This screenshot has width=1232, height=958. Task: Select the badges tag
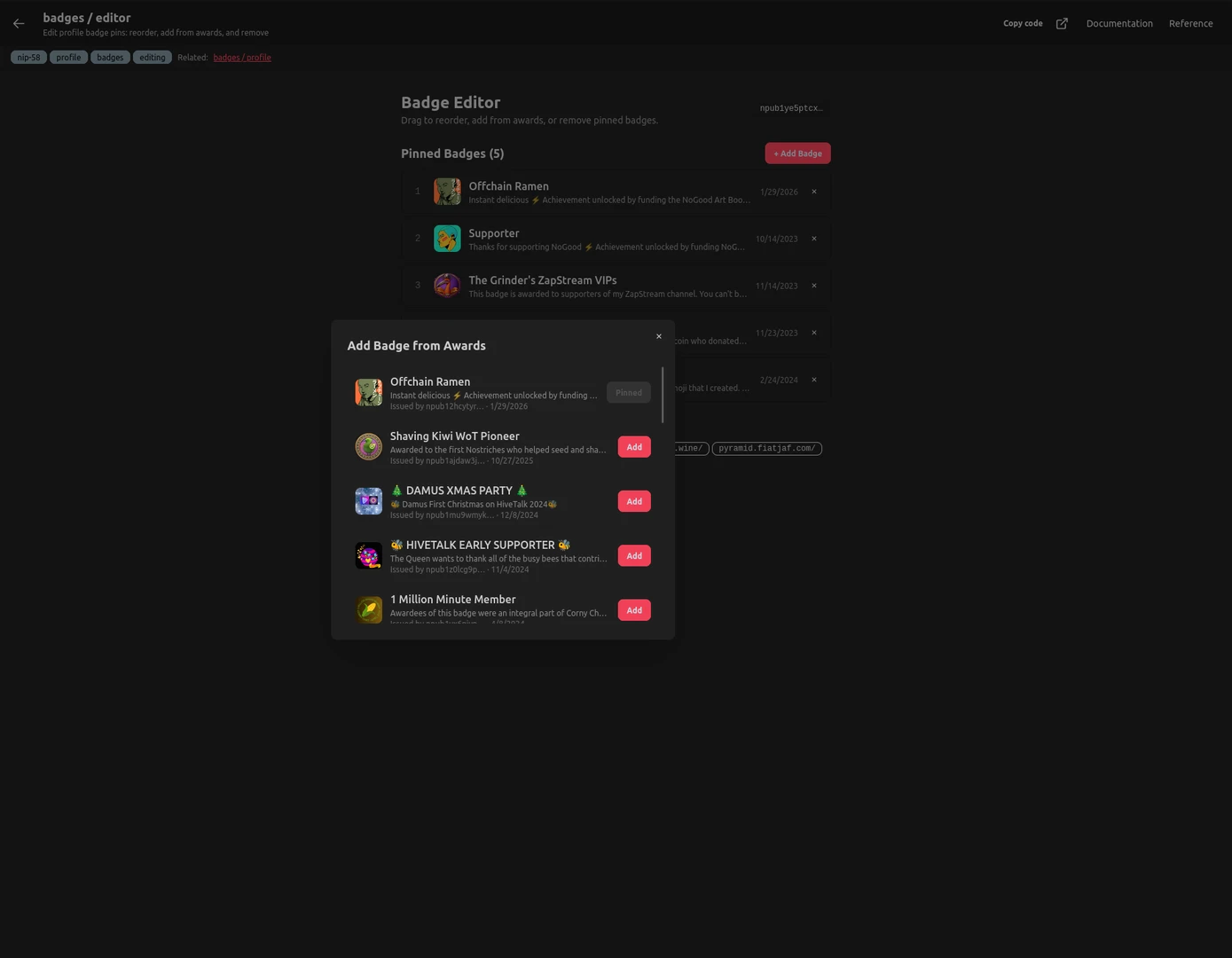tap(110, 58)
